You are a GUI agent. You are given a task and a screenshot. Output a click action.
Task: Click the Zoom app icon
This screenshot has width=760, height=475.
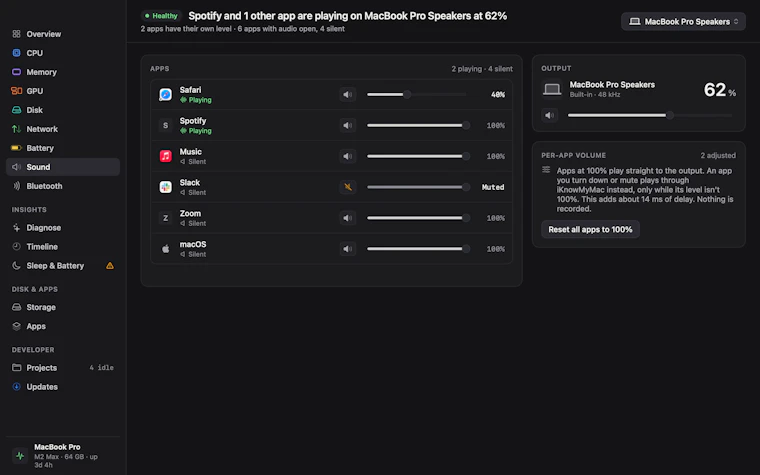click(165, 218)
